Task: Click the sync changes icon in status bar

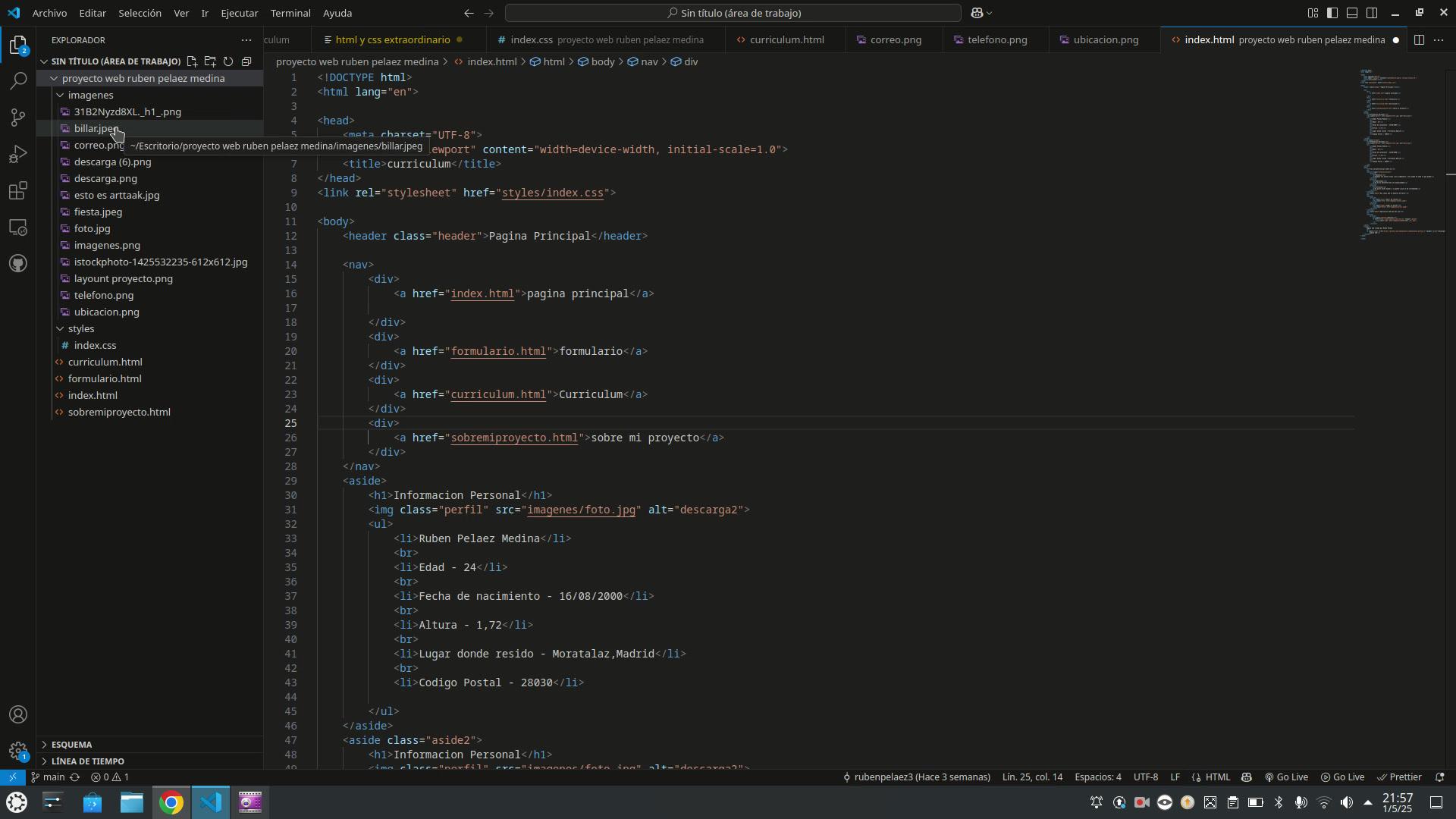Action: (x=74, y=777)
